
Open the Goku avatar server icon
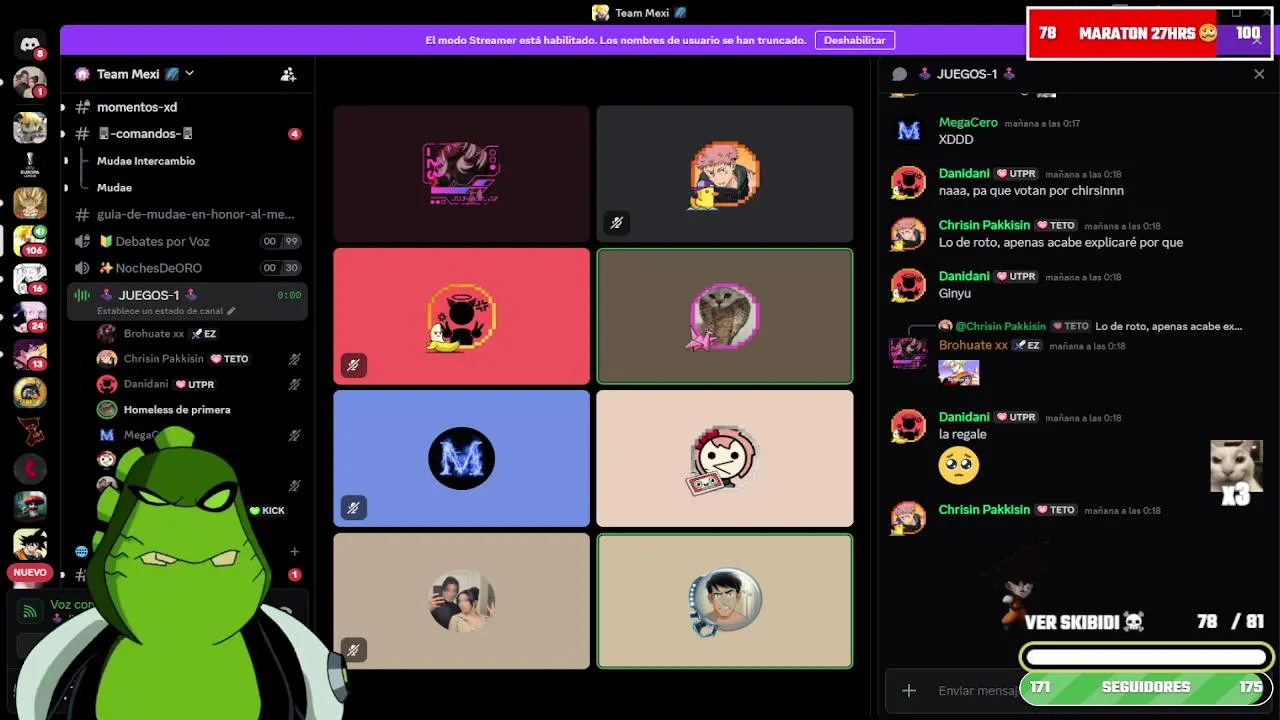[30, 544]
